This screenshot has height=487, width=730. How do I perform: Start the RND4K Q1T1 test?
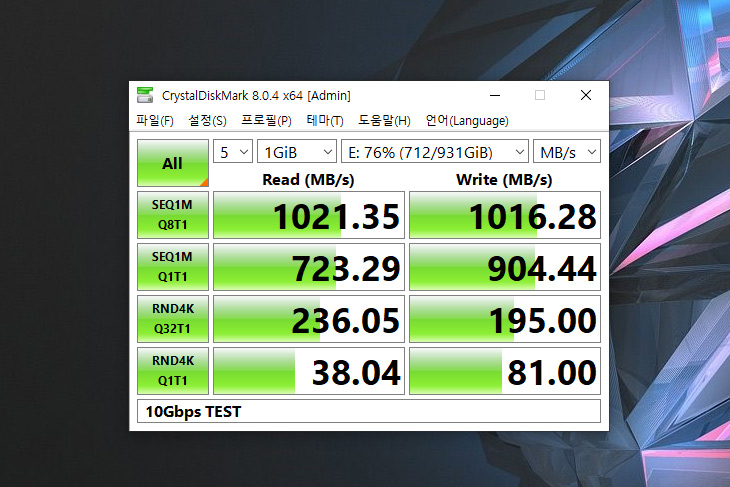tap(173, 371)
